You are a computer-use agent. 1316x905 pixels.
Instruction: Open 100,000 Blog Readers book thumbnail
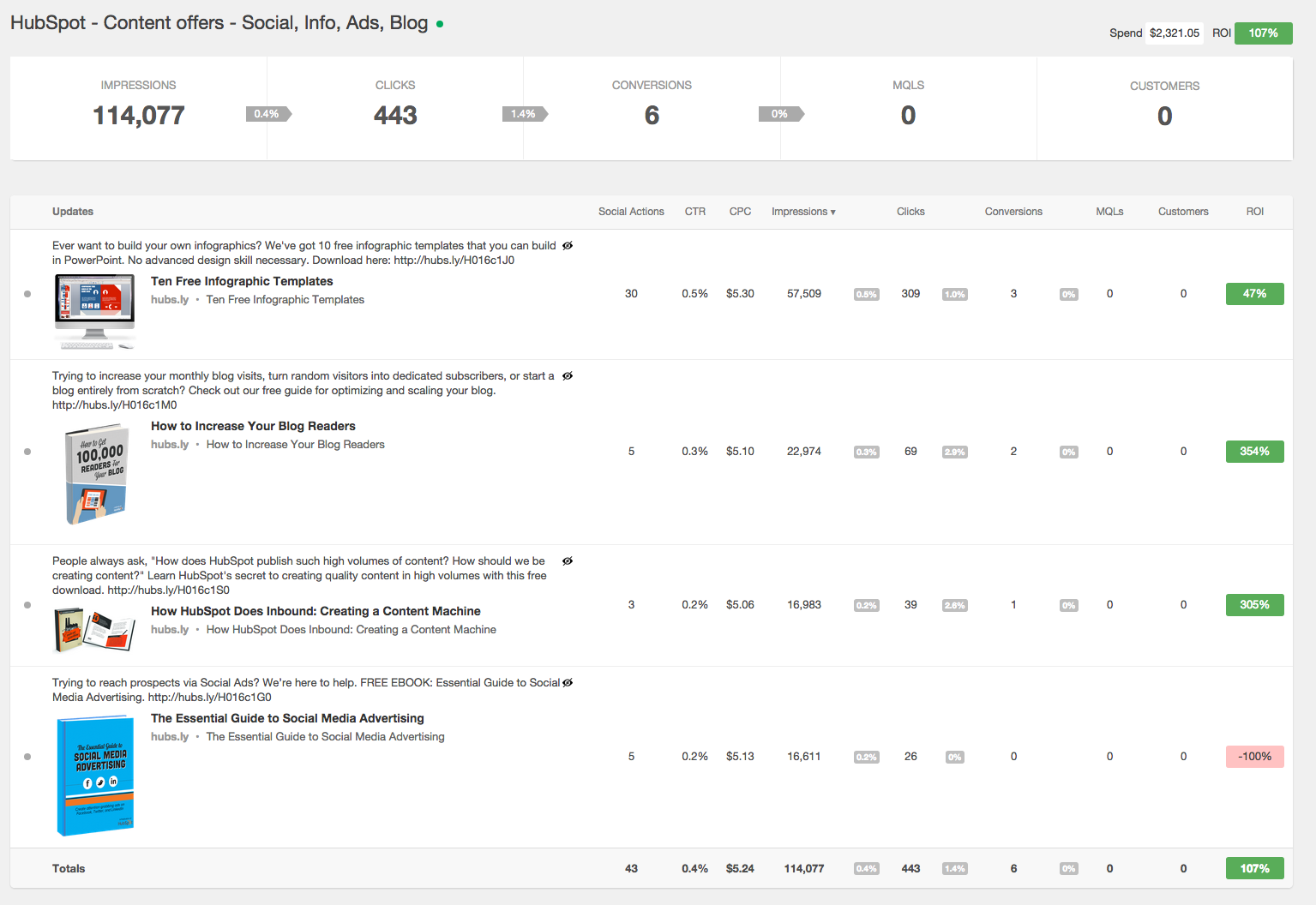(x=96, y=474)
